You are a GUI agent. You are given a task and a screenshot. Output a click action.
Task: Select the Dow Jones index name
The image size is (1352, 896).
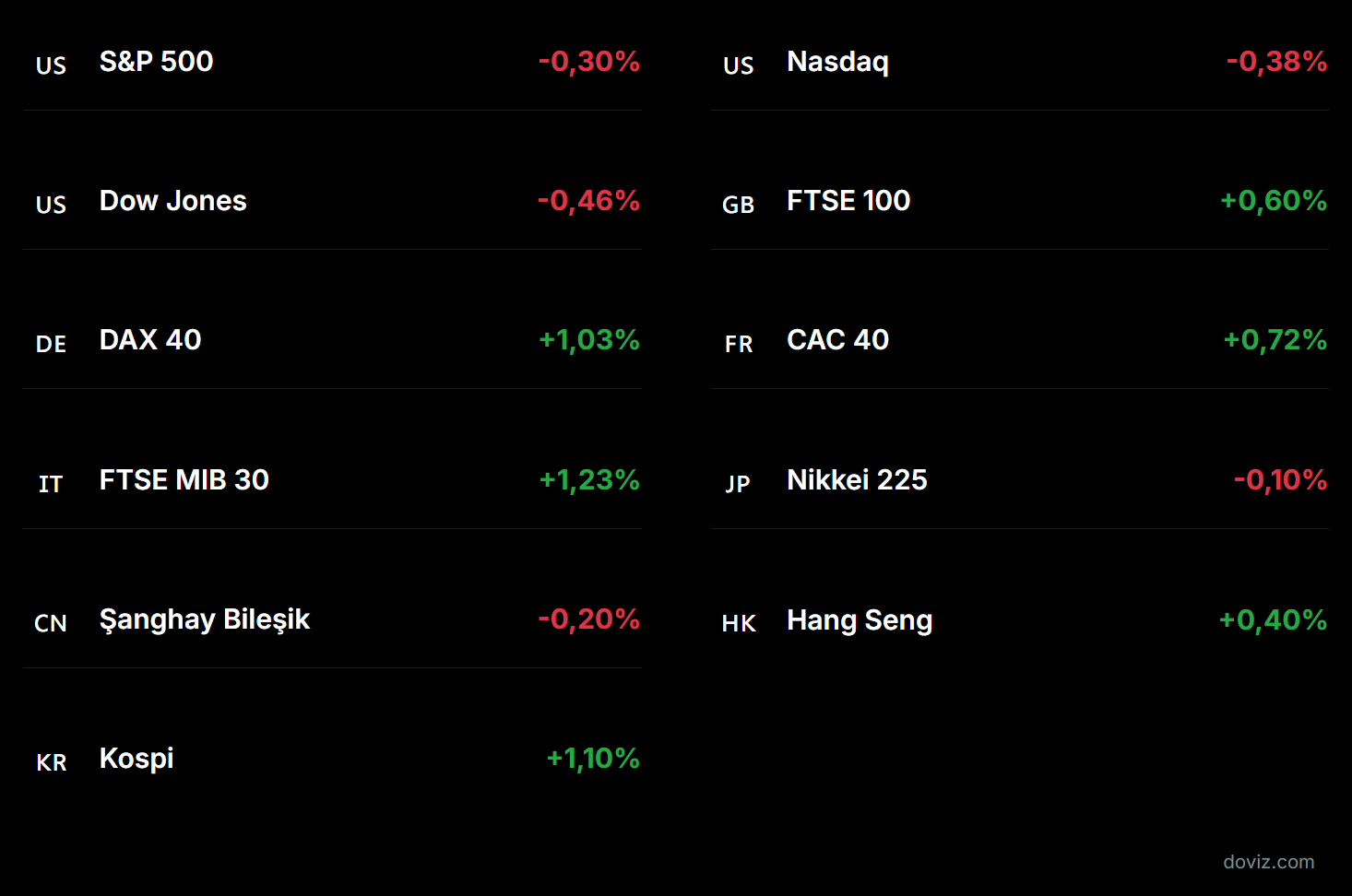tap(172, 201)
